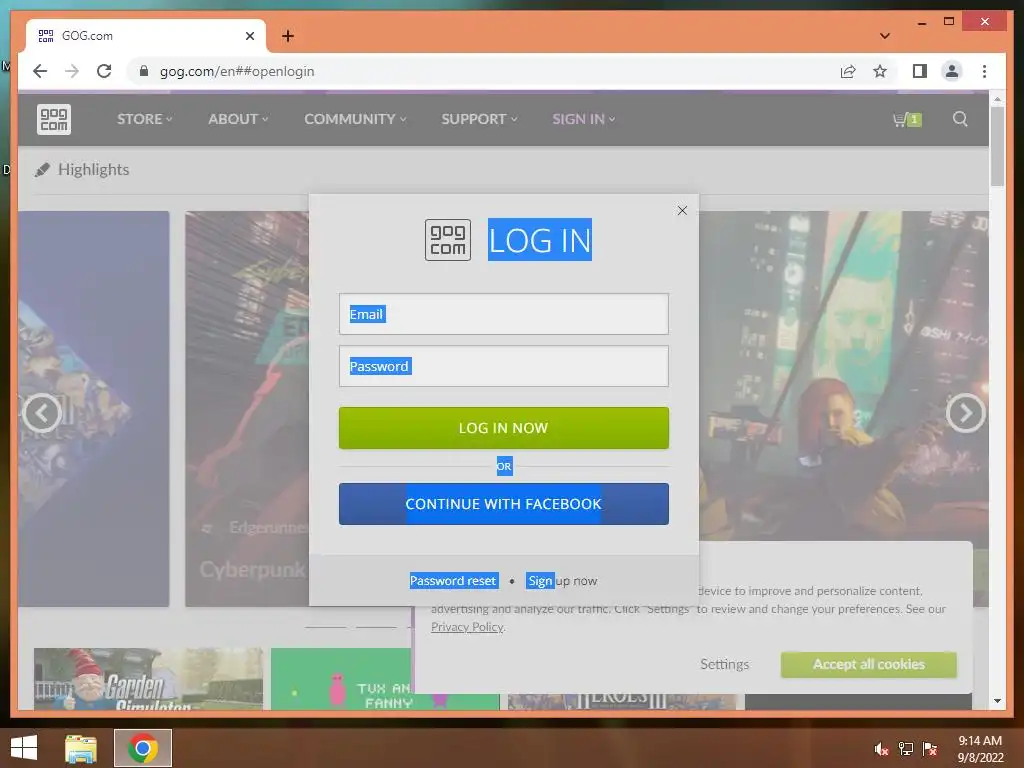The width and height of the screenshot is (1024, 768).
Task: Click the search magnifier icon in the site header
Action: pos(960,119)
